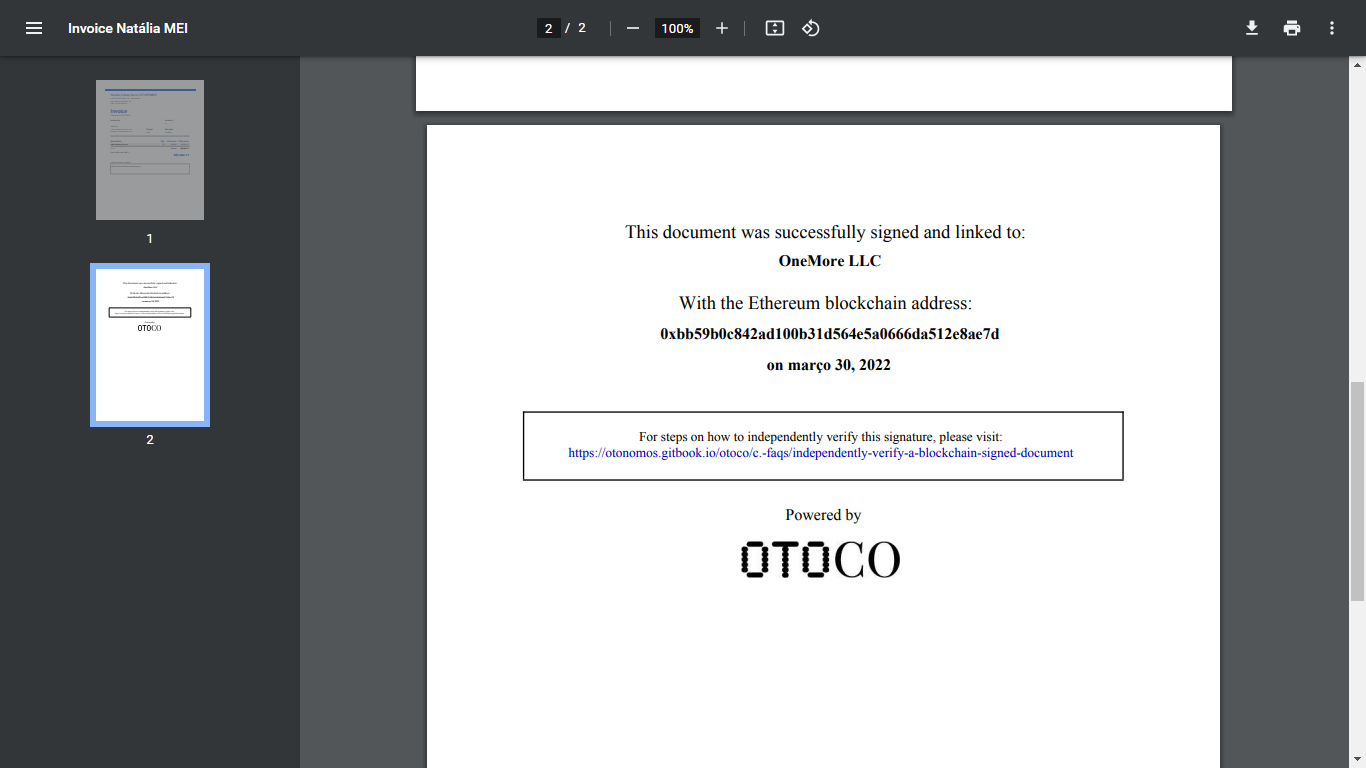Download the PDF file
Screen dimensions: 1366x768
point(1252,28)
